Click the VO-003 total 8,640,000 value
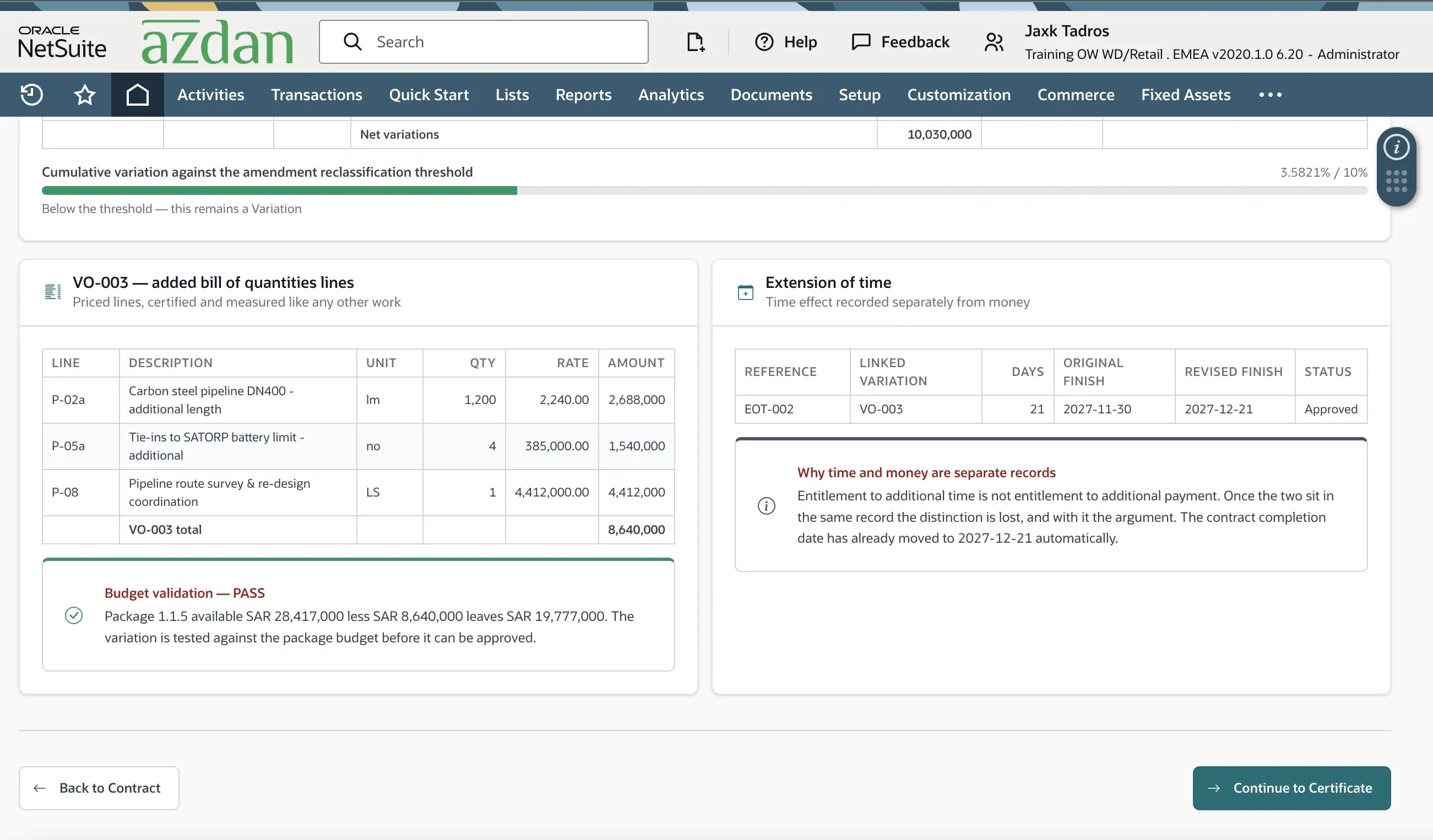This screenshot has width=1433, height=840. [636, 530]
